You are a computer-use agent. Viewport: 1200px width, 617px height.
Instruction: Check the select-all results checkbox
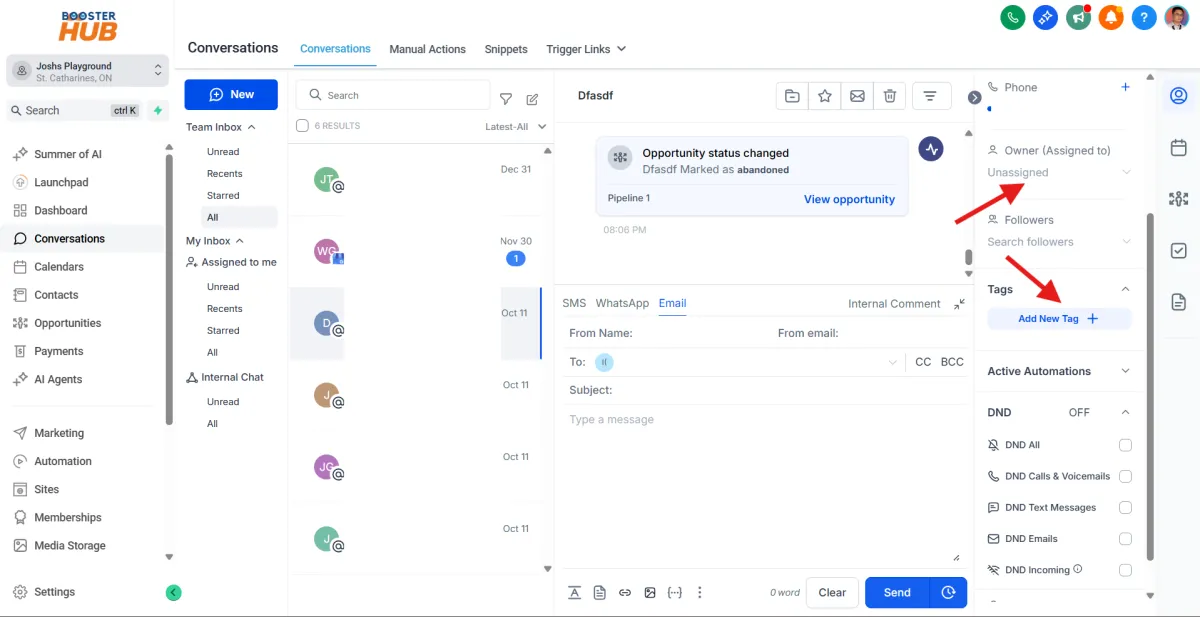pyautogui.click(x=303, y=126)
